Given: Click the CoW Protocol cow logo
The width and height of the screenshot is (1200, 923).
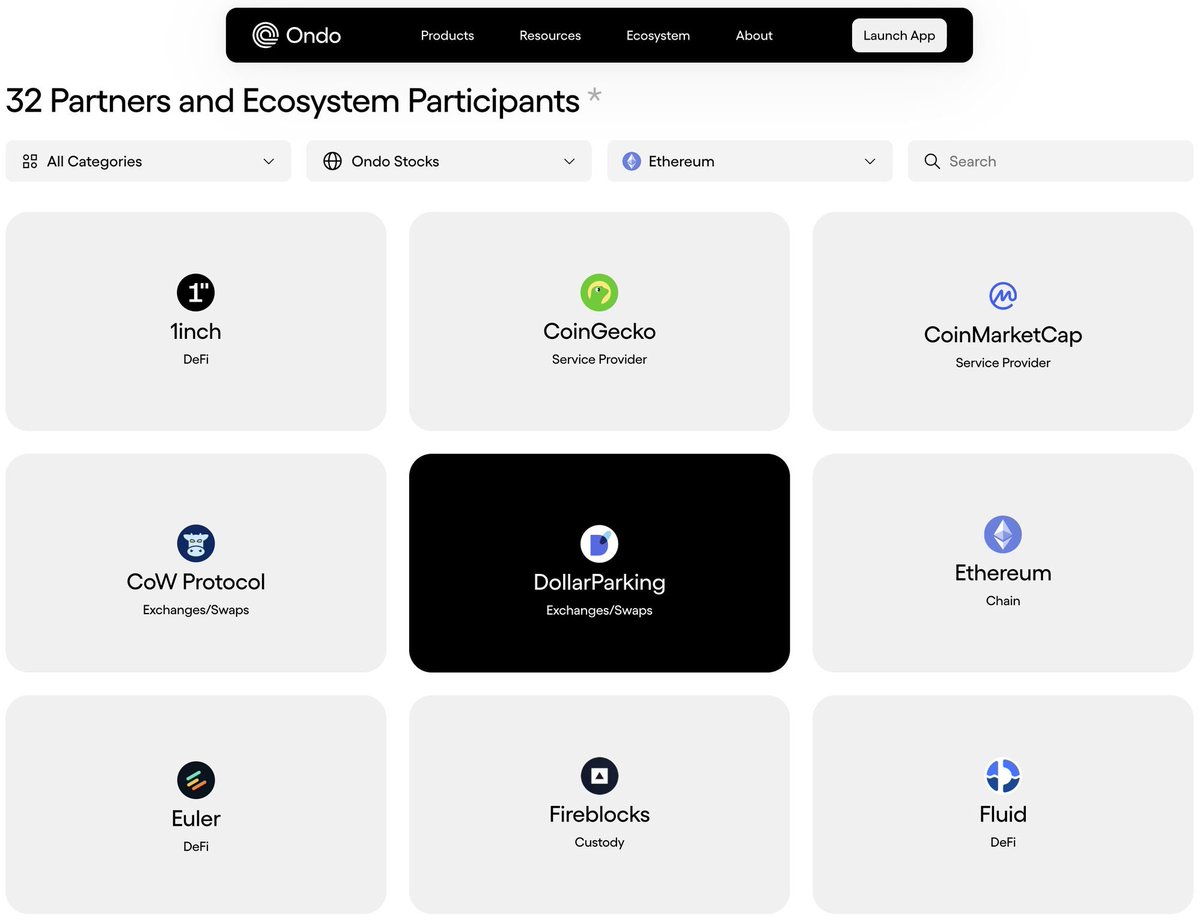Looking at the screenshot, I should click(196, 543).
